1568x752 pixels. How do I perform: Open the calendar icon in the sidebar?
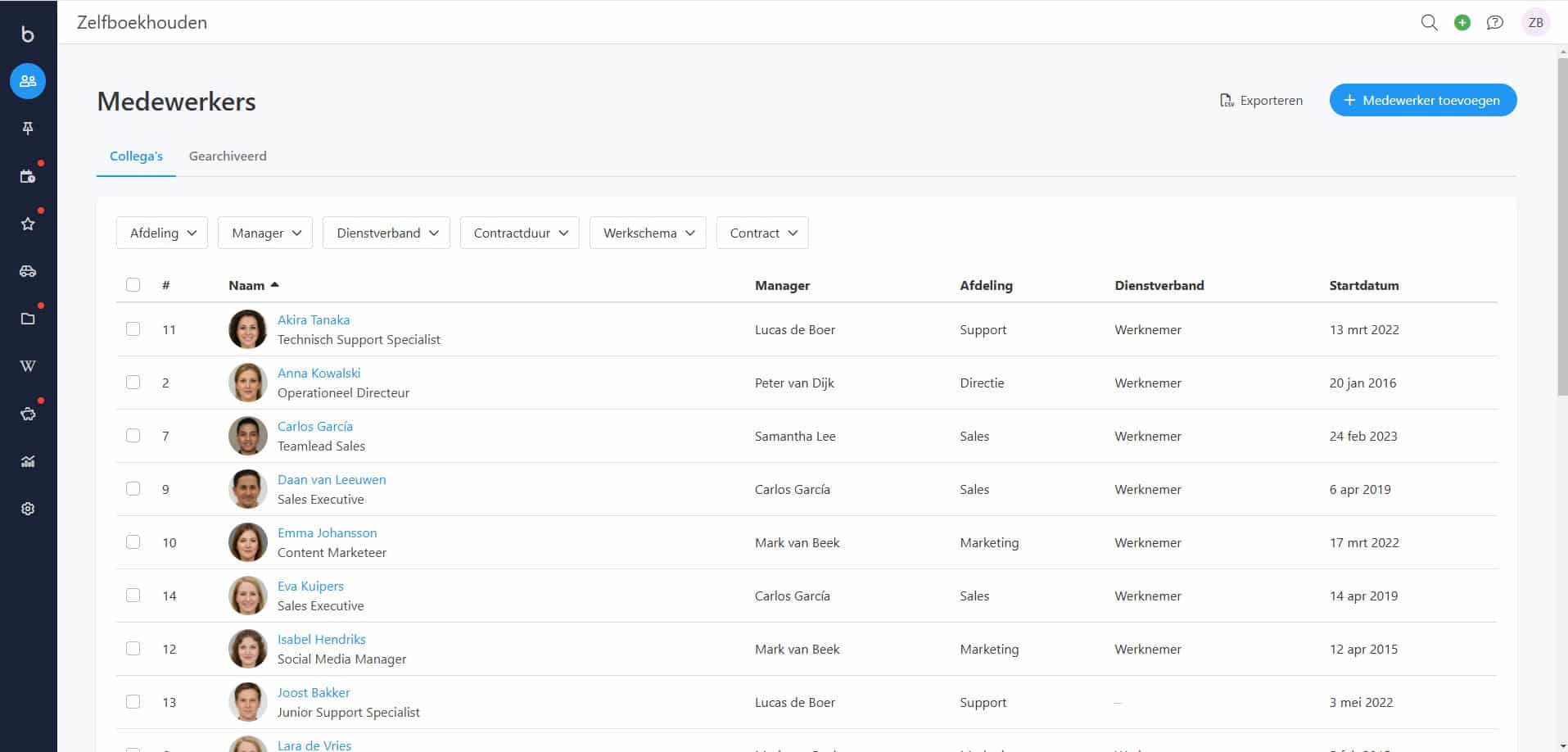(x=28, y=176)
